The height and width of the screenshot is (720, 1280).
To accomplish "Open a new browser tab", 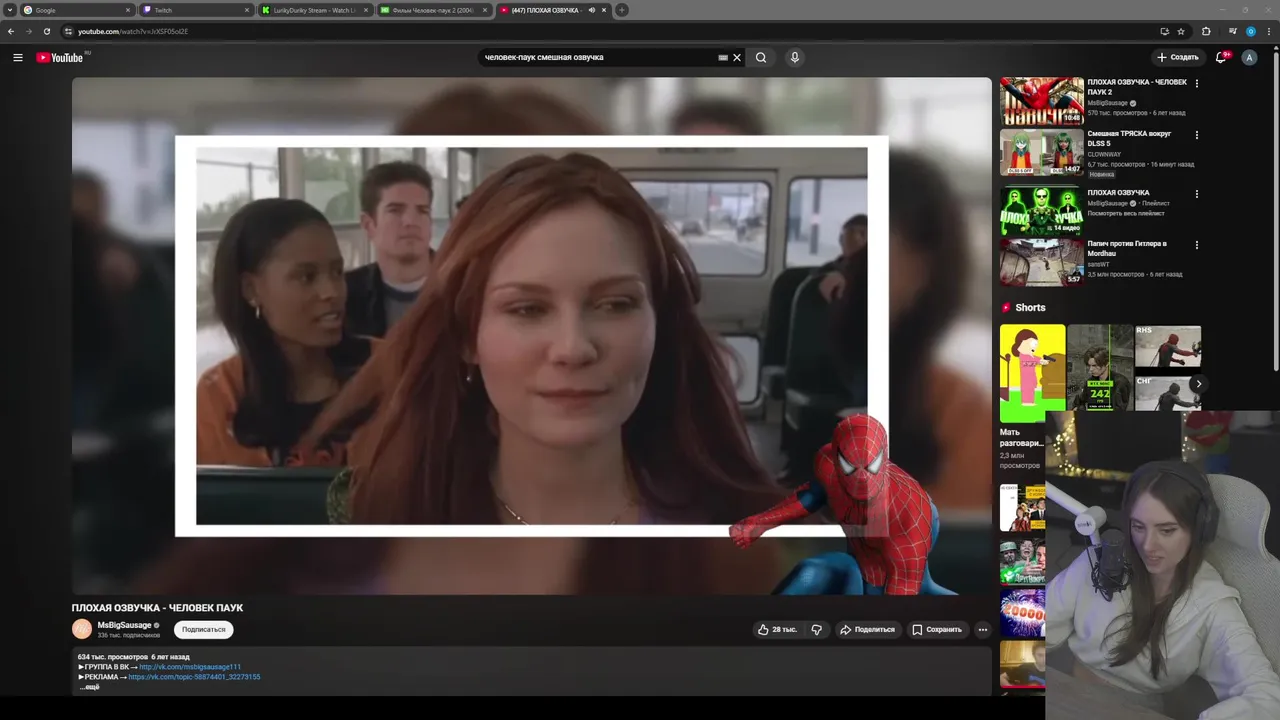I will pyautogui.click(x=622, y=10).
